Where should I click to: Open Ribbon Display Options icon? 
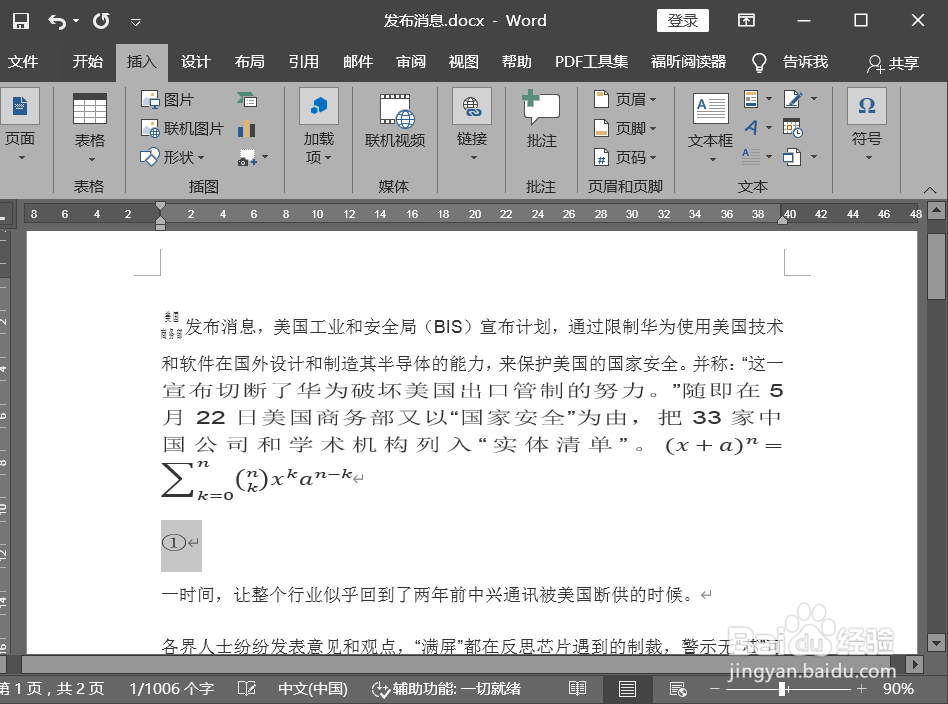point(746,21)
